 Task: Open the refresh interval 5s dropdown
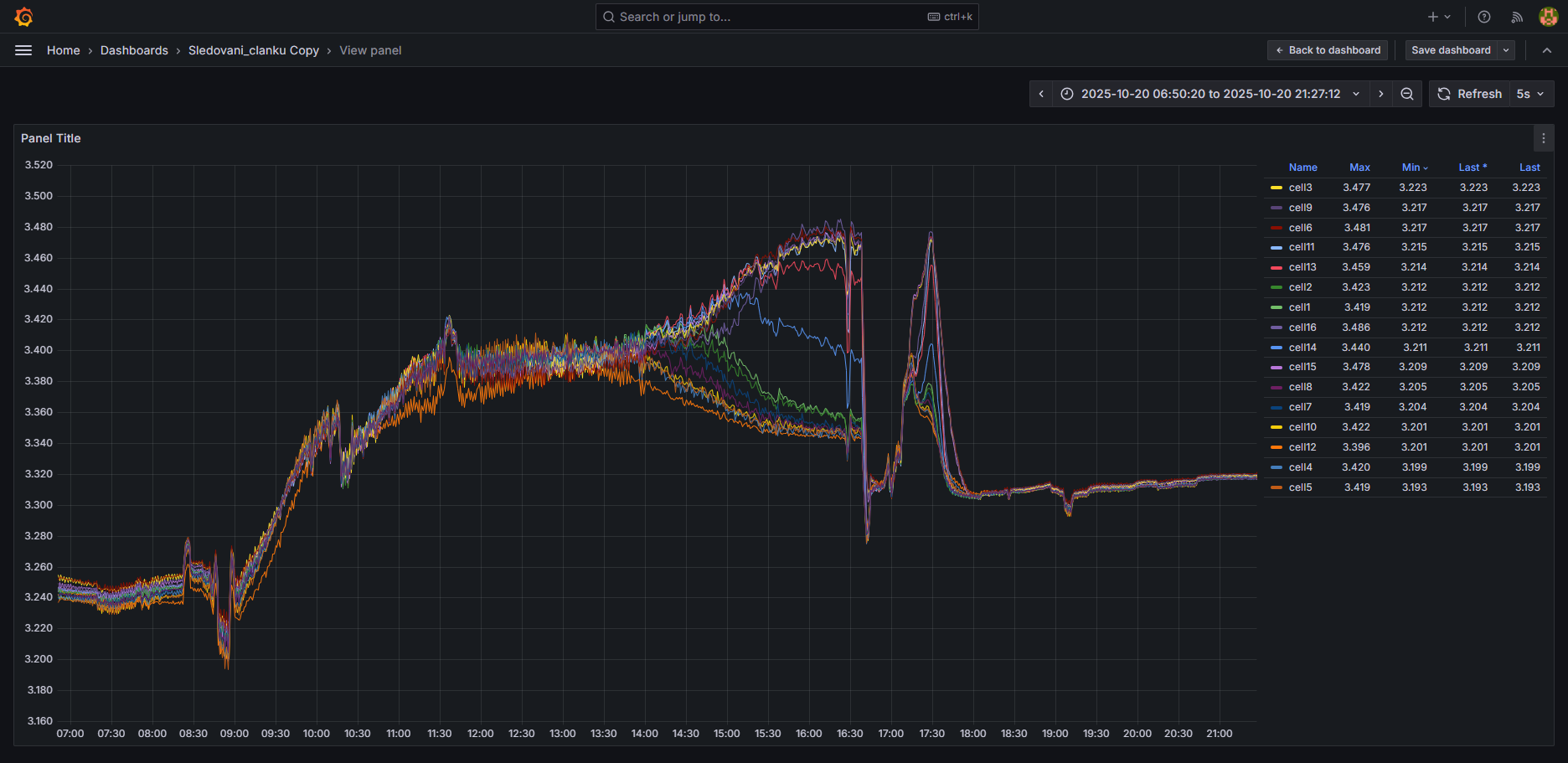point(1530,94)
